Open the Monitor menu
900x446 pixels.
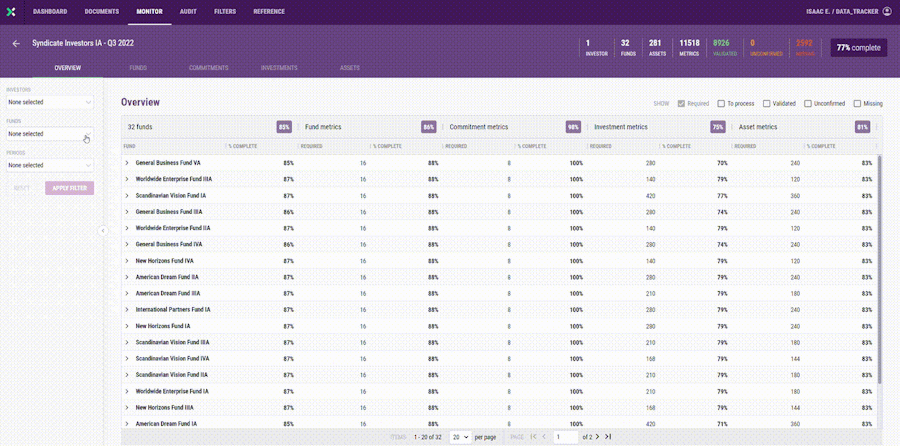(149, 11)
